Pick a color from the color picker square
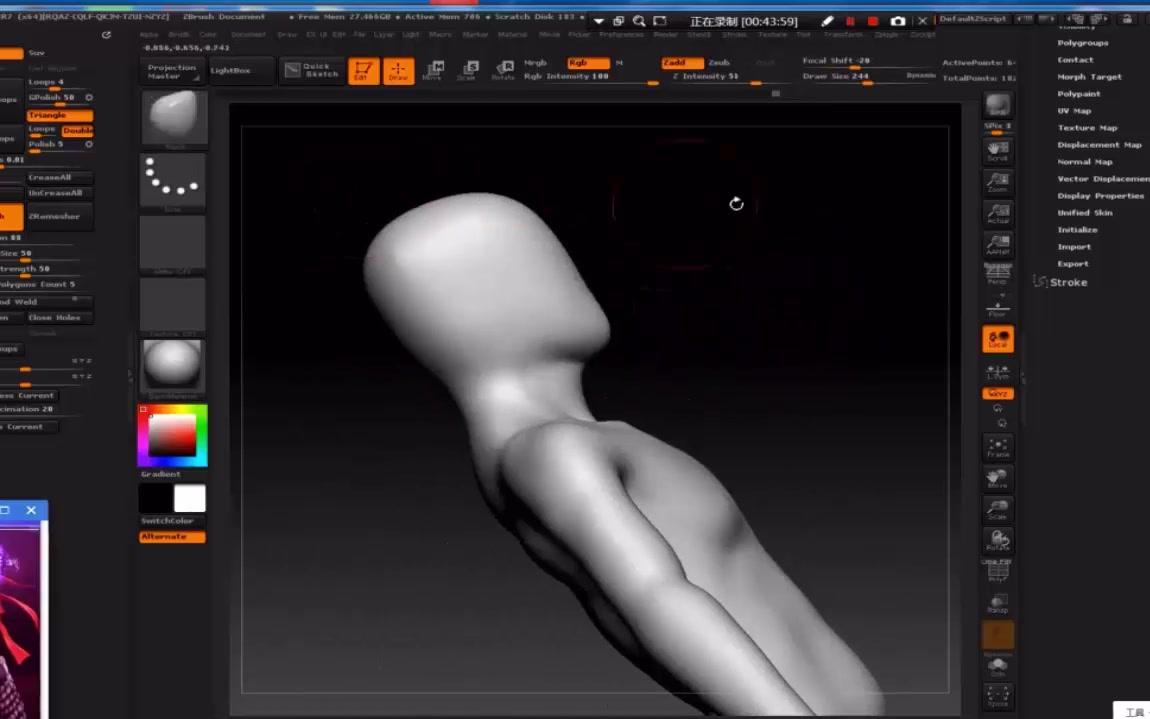The width and height of the screenshot is (1150, 719). point(172,432)
